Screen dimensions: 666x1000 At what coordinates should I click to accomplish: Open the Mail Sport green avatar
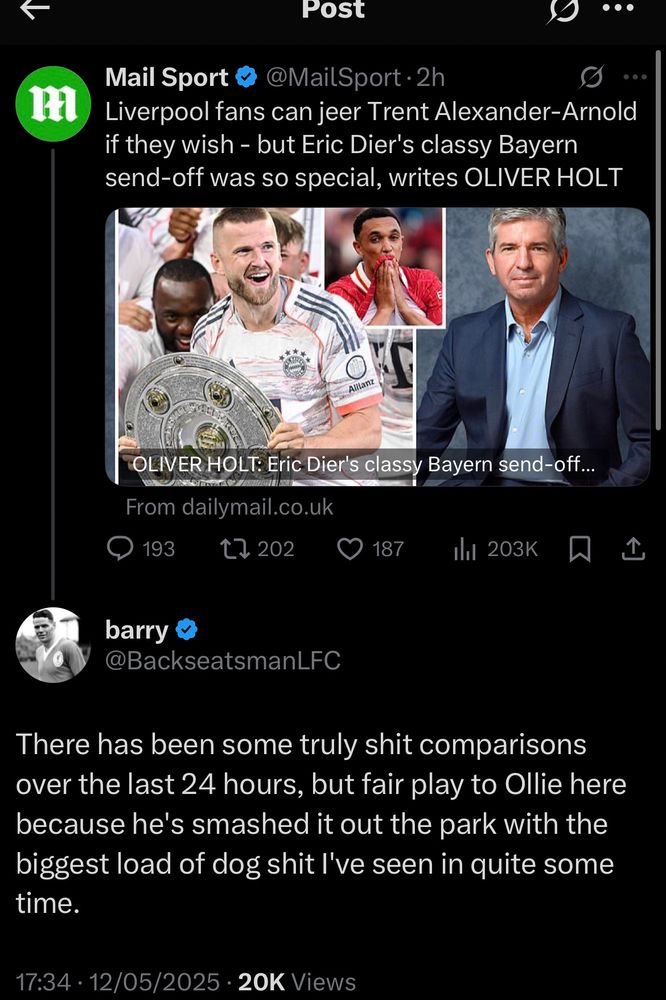pos(53,103)
